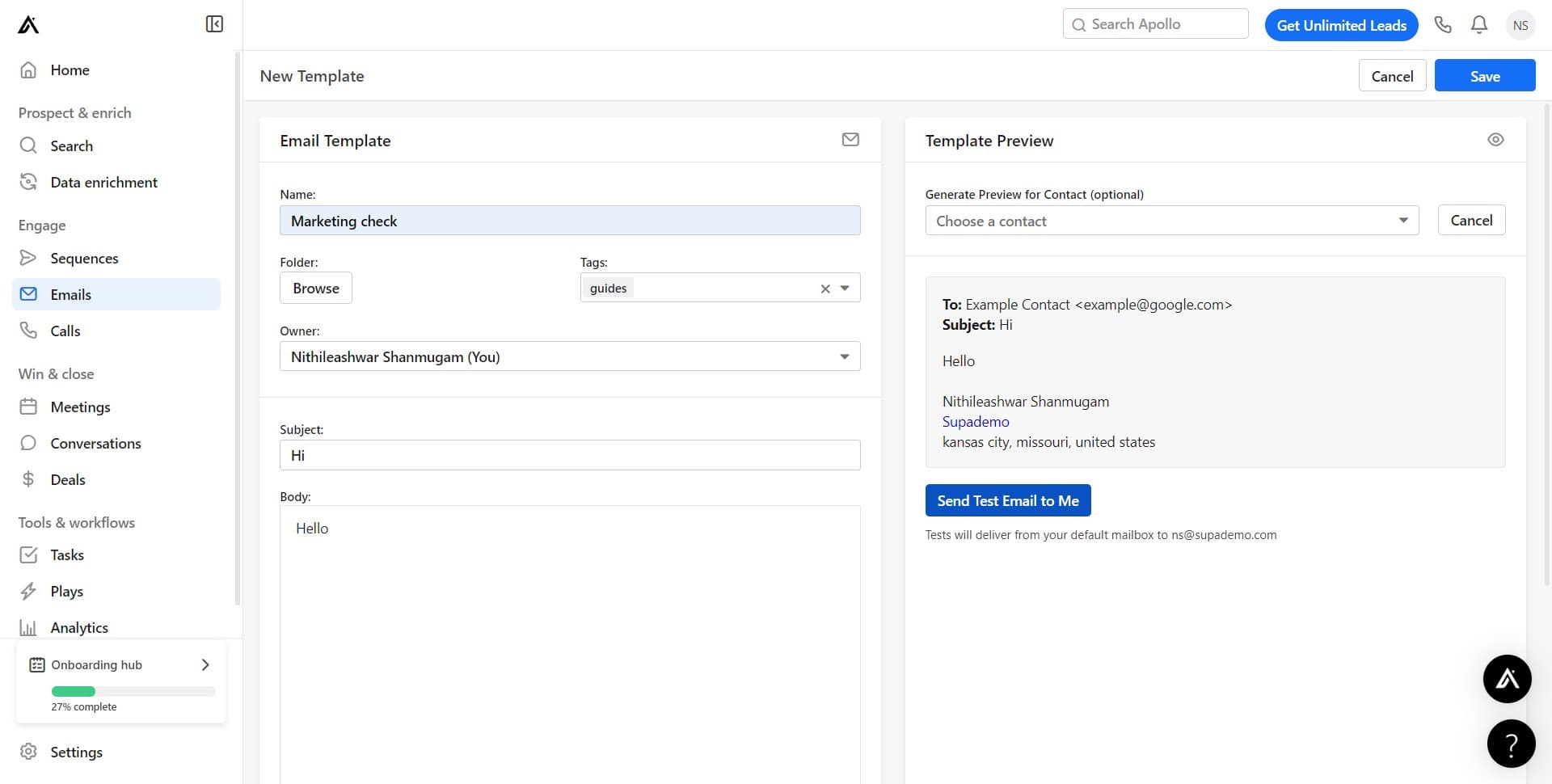Open the Choose a contact dropdown
Image resolution: width=1552 pixels, height=784 pixels.
1171,221
